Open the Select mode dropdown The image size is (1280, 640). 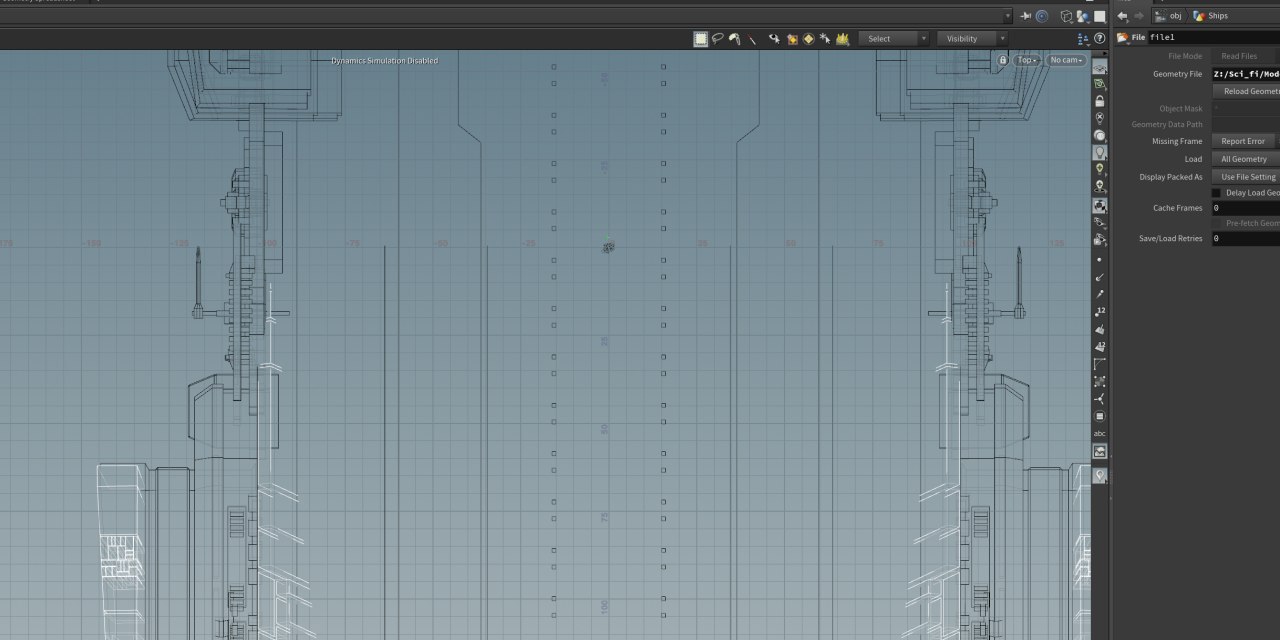pos(893,39)
